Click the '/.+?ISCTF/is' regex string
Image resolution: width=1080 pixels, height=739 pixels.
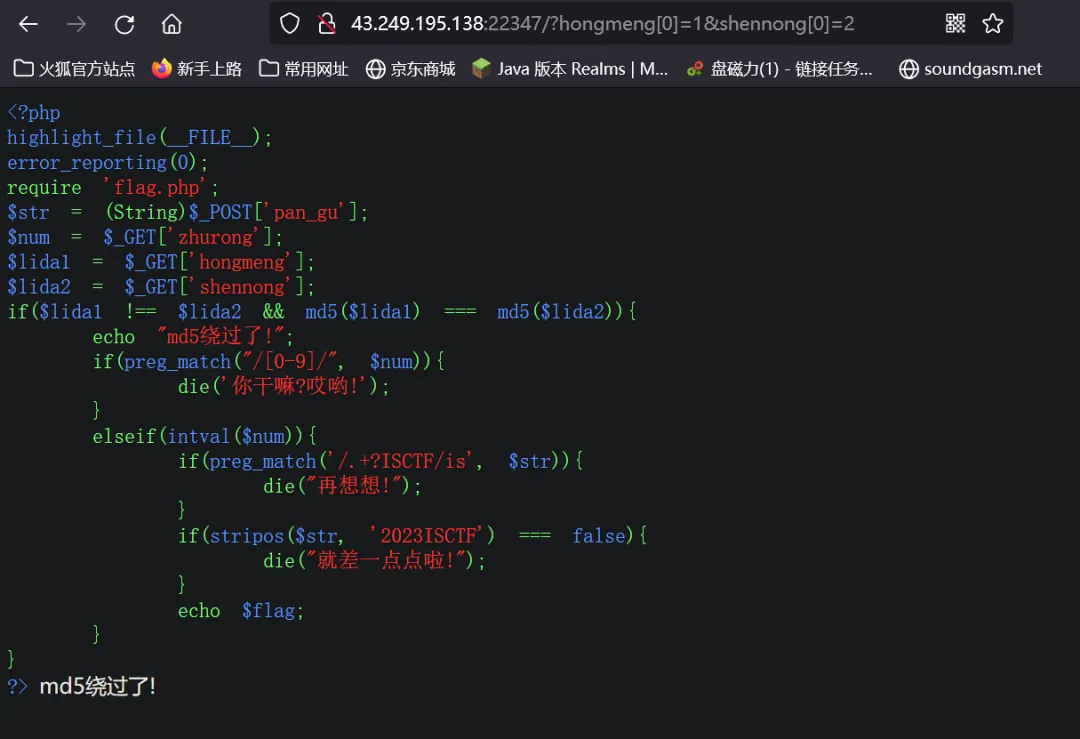(x=402, y=461)
